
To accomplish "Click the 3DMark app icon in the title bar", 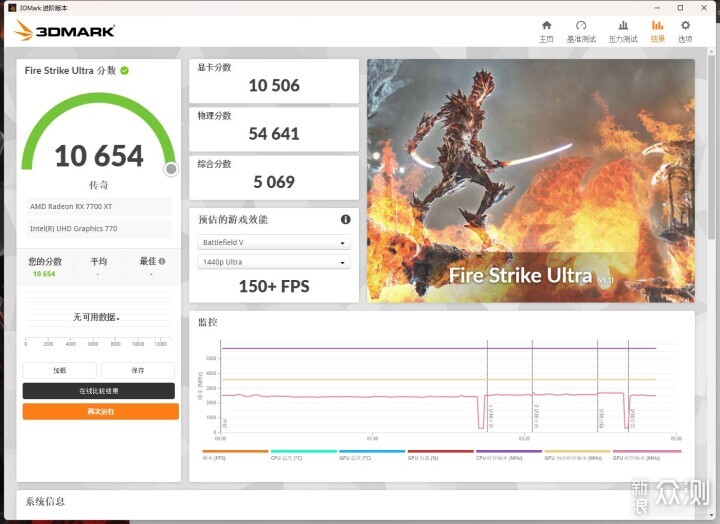I will [12, 8].
